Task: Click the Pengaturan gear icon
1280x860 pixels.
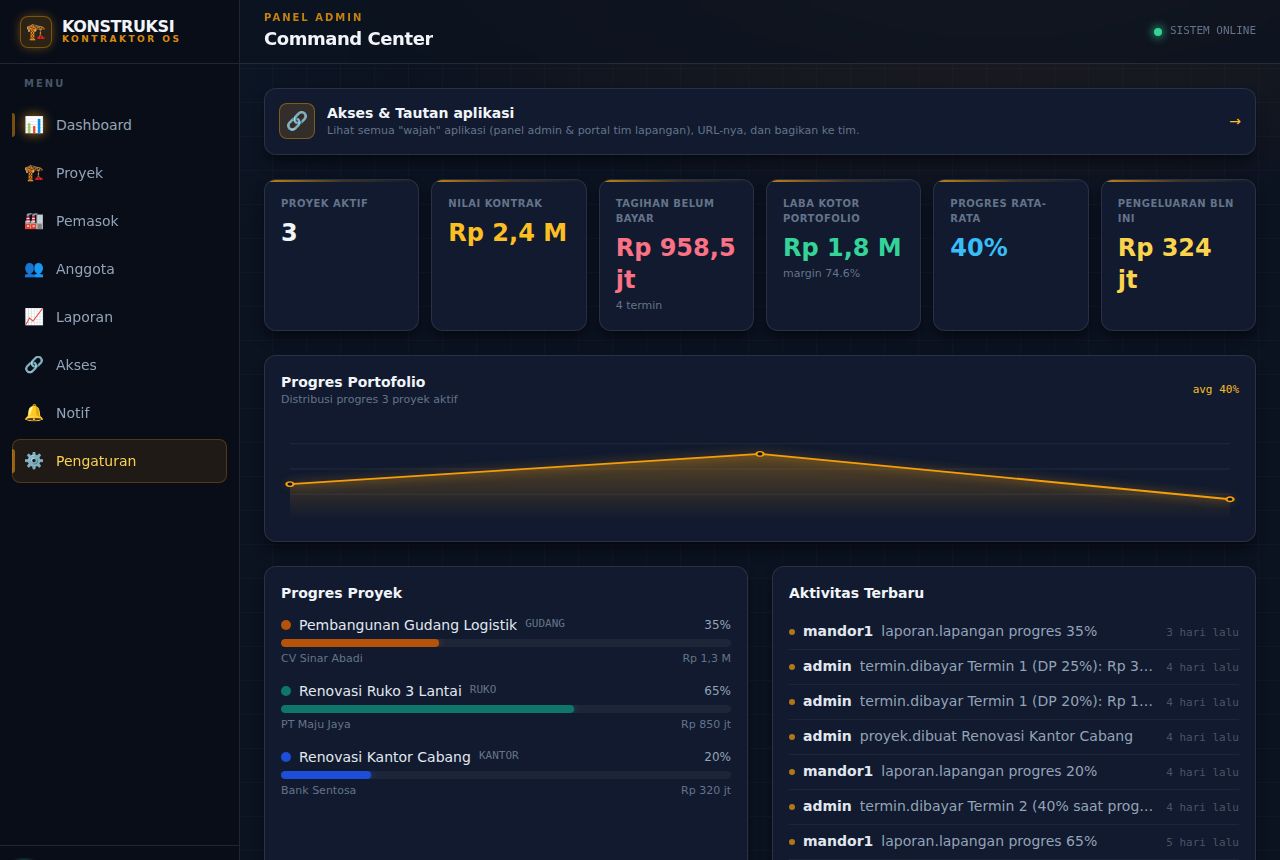Action: pos(34,461)
